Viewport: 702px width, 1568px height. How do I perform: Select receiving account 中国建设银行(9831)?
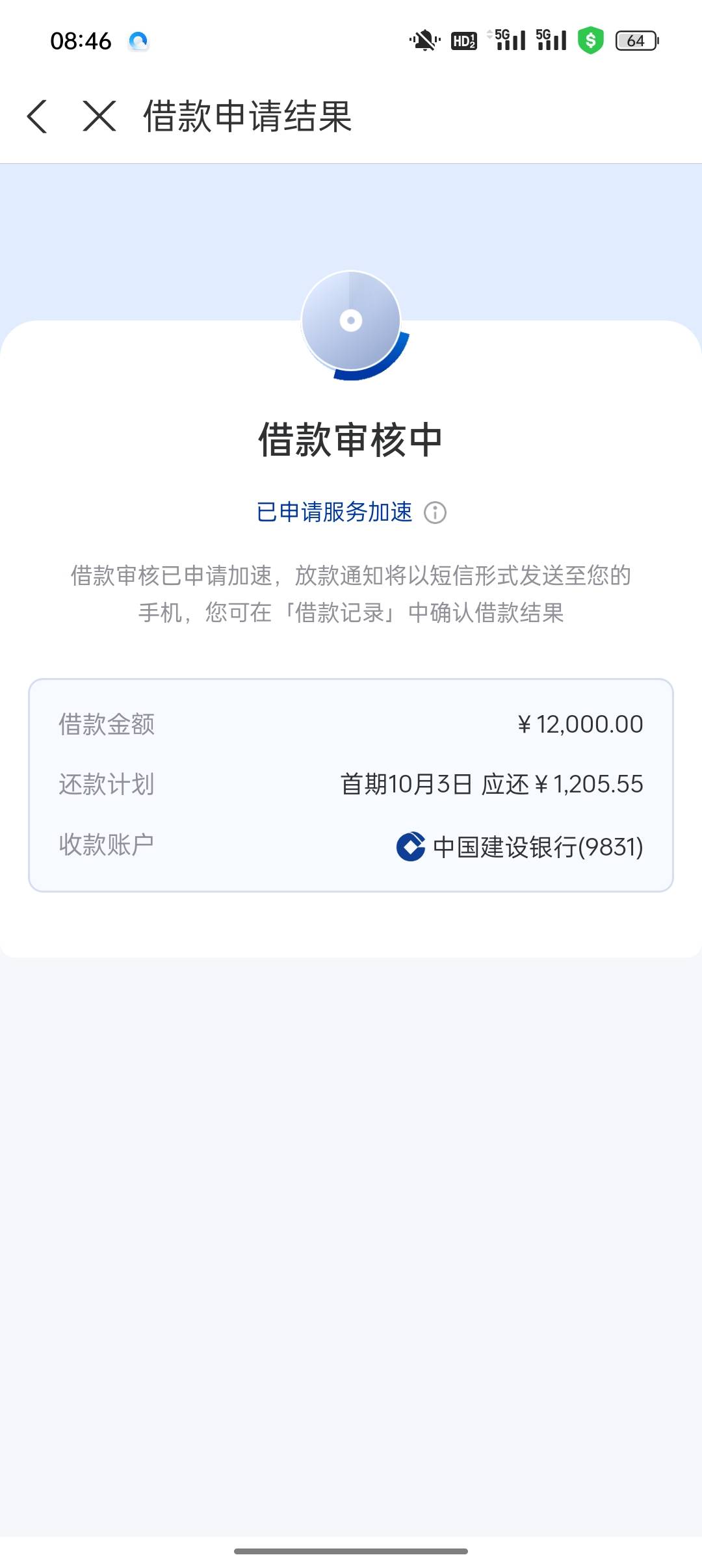click(351, 846)
